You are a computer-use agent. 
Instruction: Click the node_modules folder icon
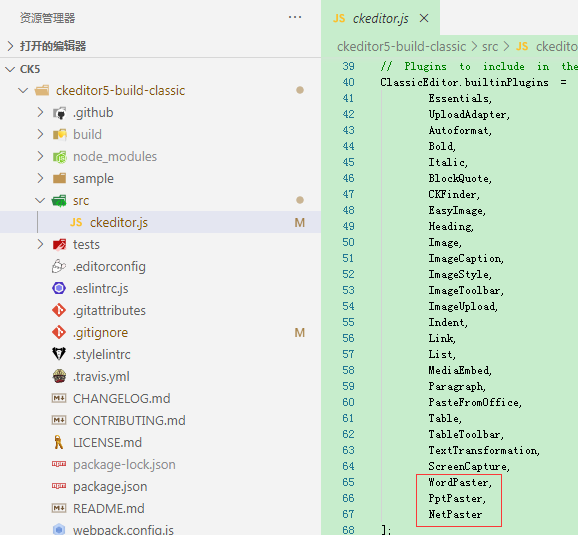(59, 157)
